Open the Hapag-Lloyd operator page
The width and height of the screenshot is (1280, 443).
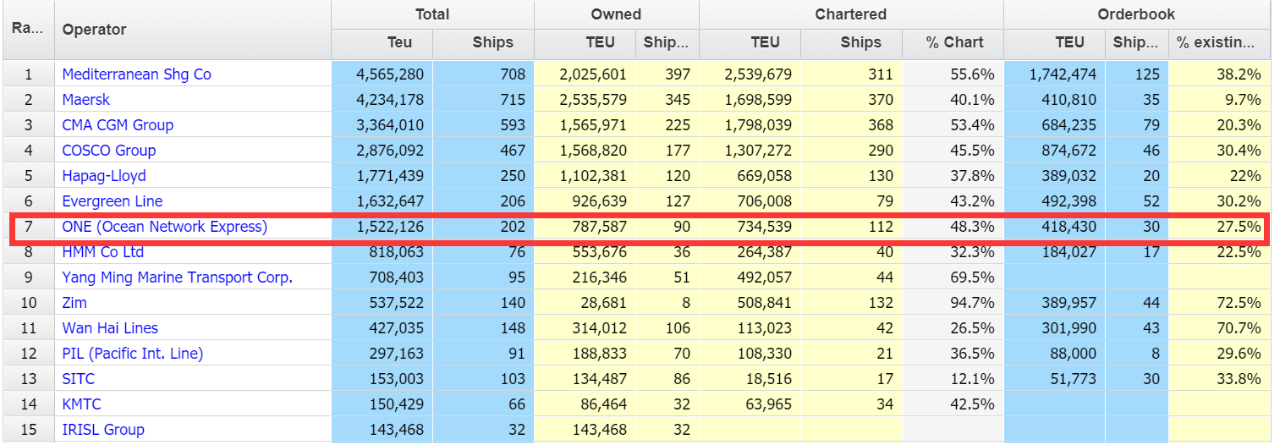tap(104, 176)
